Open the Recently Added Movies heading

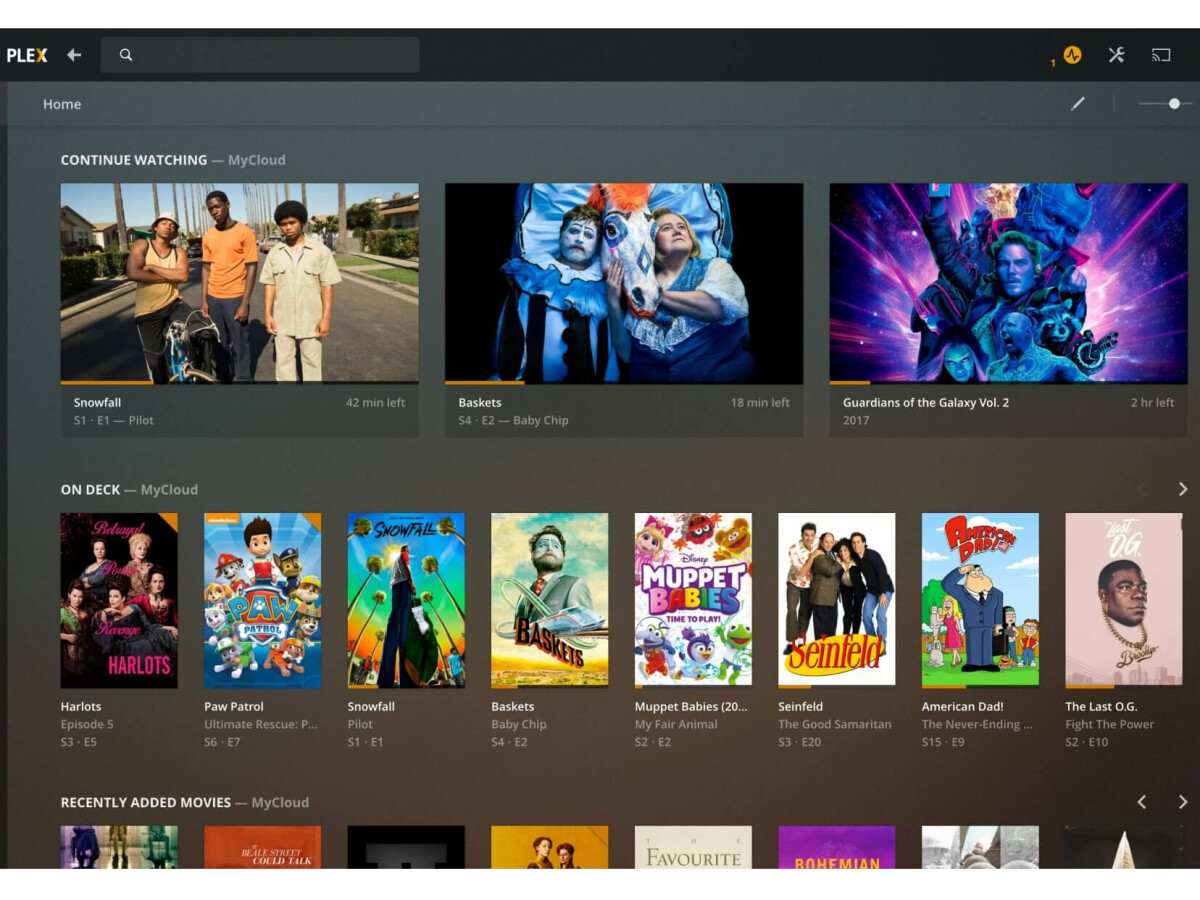tap(145, 802)
